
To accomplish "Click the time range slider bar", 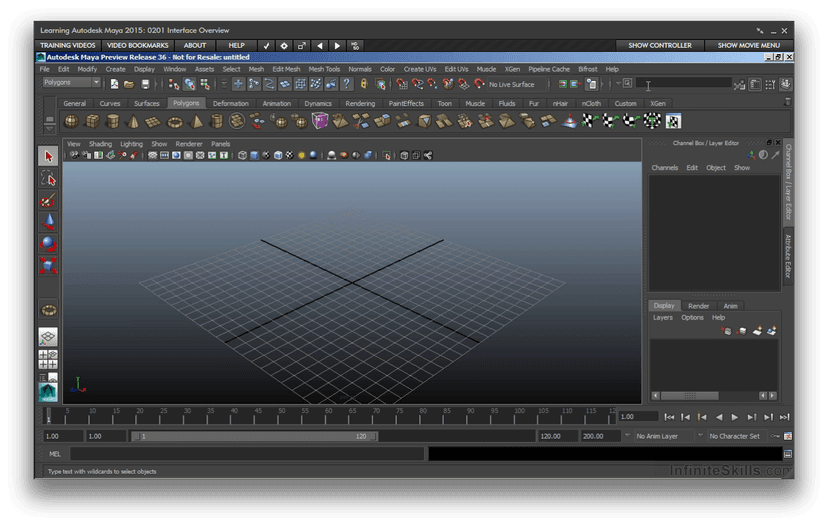I will click(x=254, y=436).
